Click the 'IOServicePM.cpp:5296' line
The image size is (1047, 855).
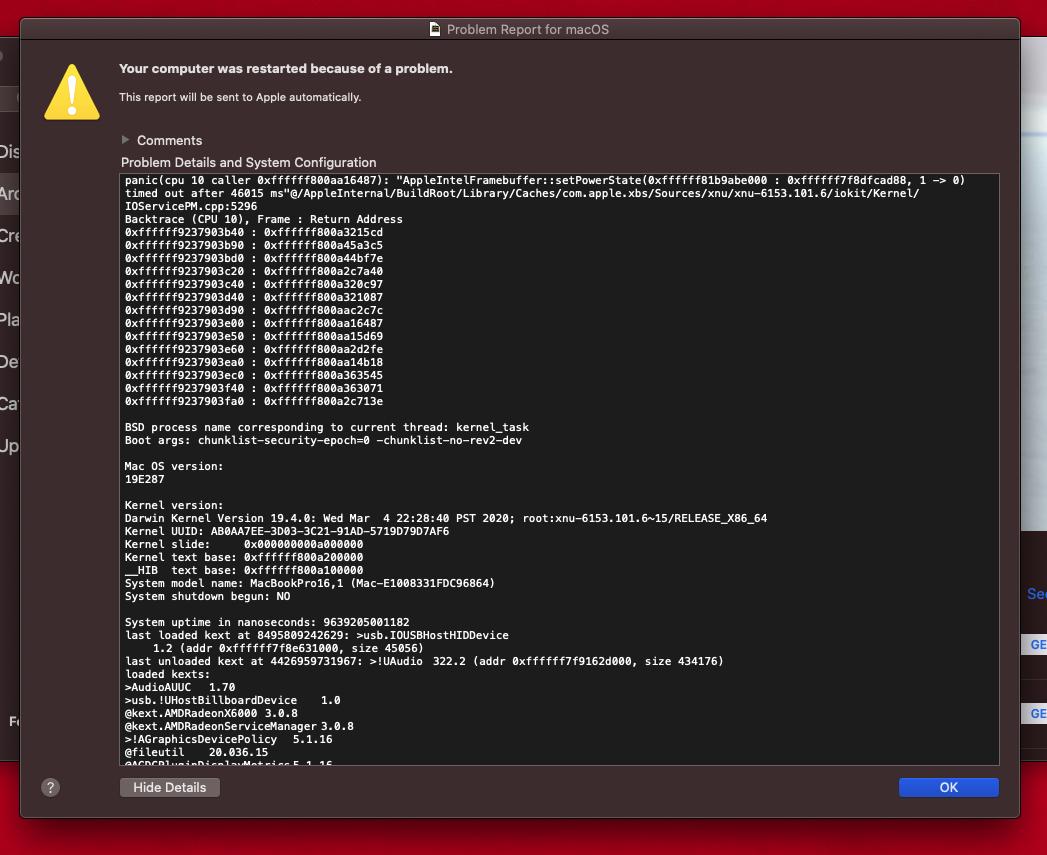[x=191, y=206]
